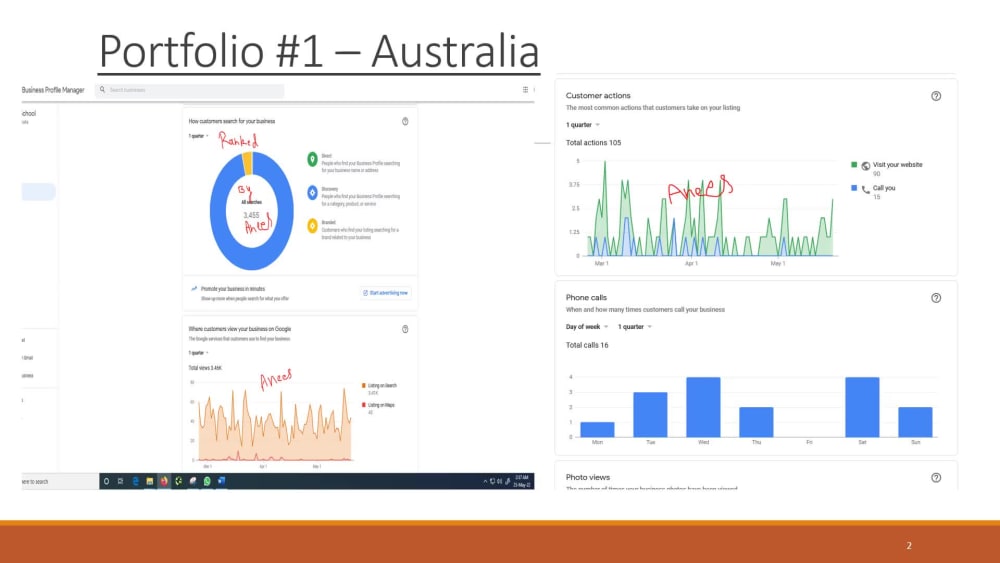This screenshot has height=563, width=1000.
Task: Click the green Direct search pin icon
Action: [312, 159]
